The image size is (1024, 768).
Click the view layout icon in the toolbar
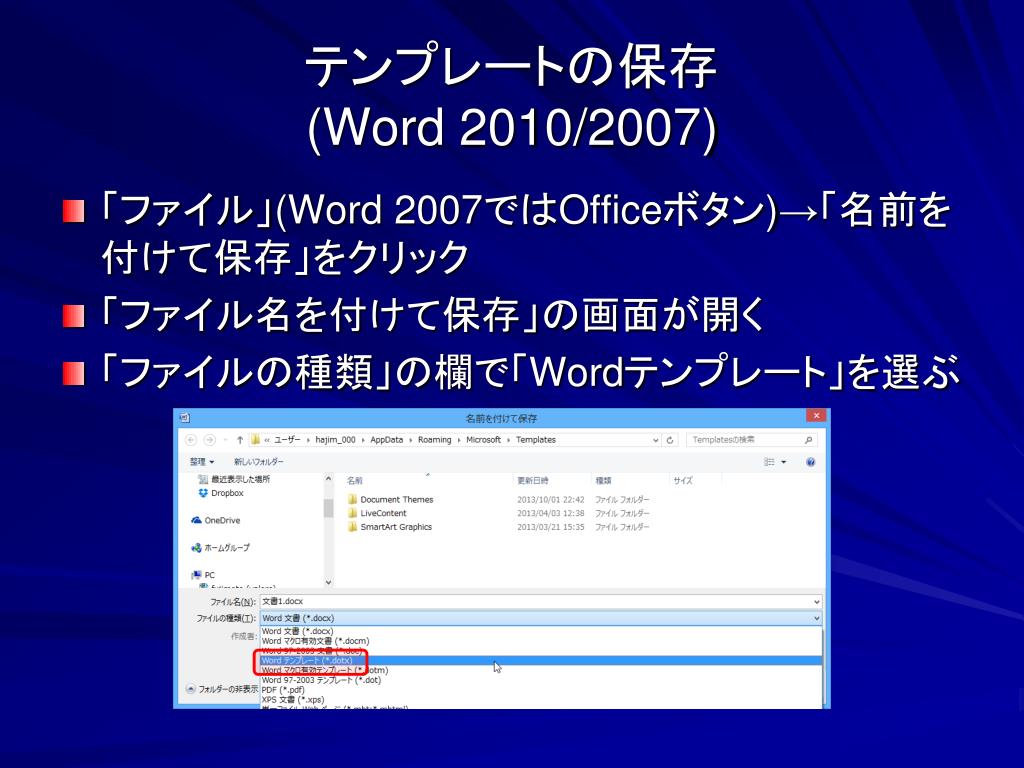pos(769,462)
